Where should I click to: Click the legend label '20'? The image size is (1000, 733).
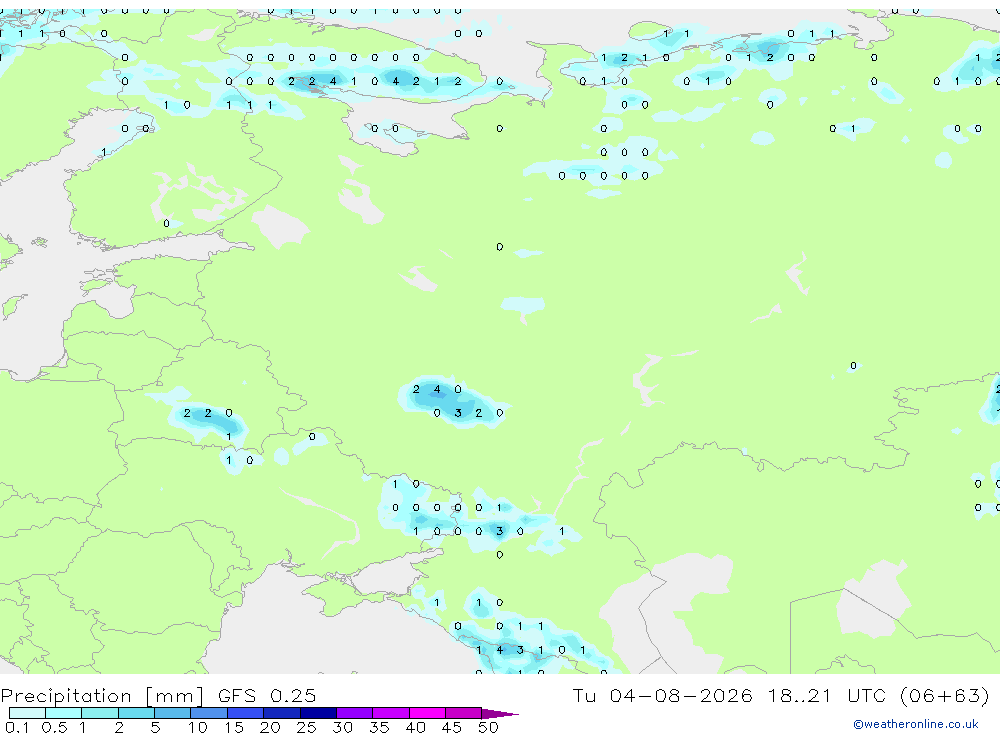[270, 727]
